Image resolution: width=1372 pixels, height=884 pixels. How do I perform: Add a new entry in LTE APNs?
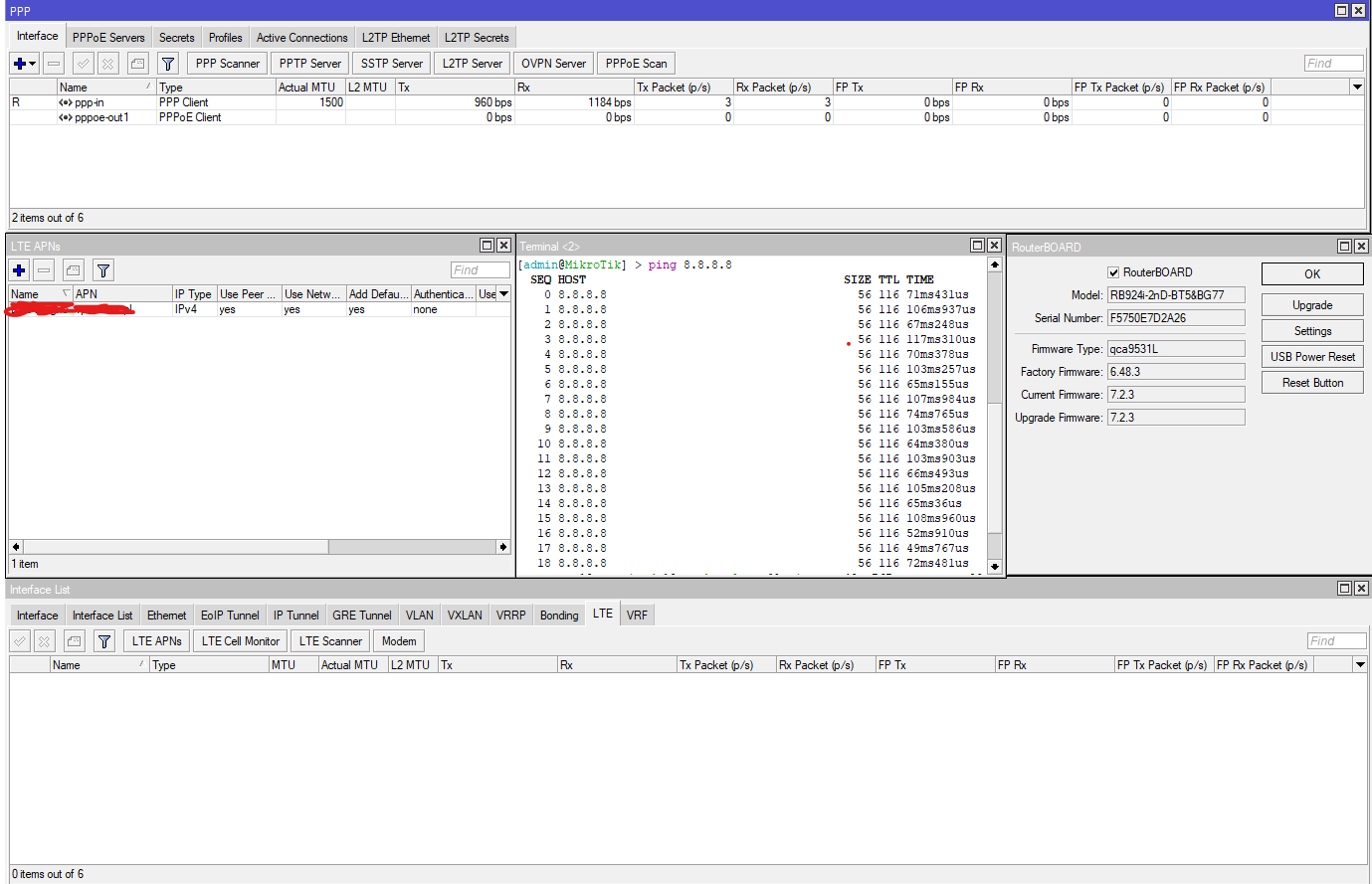[x=18, y=269]
